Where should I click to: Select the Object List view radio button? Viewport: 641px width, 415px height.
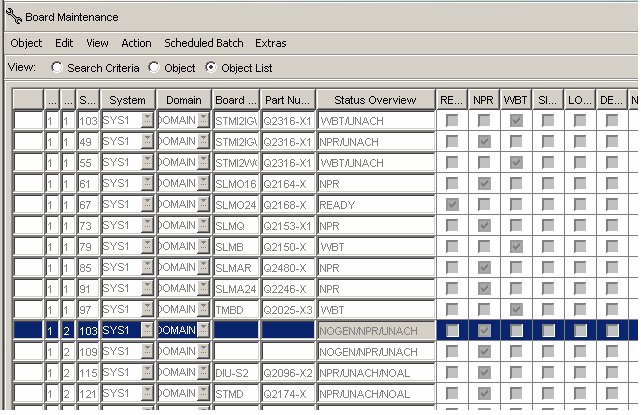tap(211, 67)
